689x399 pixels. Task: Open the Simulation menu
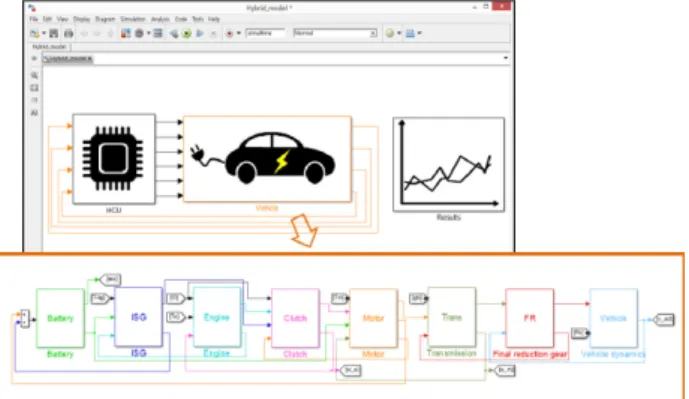click(x=133, y=19)
